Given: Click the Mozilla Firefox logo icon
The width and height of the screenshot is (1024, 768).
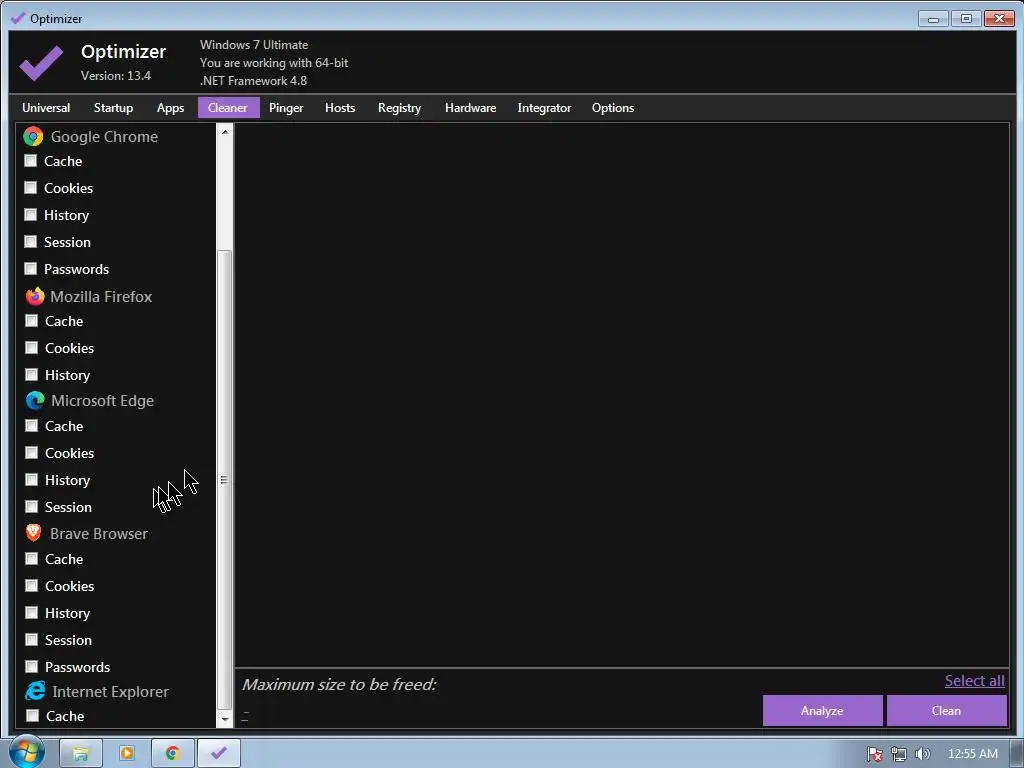Looking at the screenshot, I should (35, 296).
